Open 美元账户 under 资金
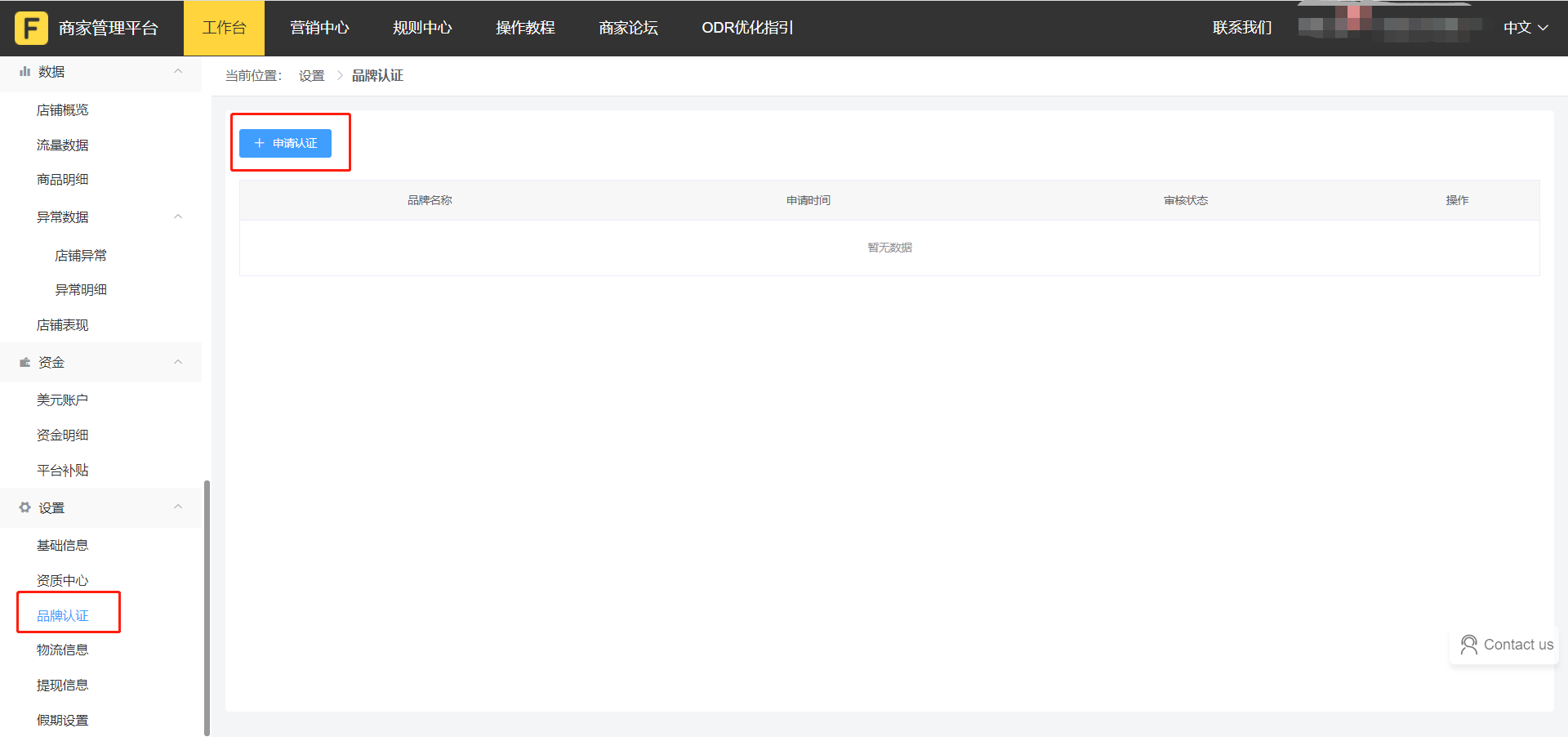 tap(63, 400)
